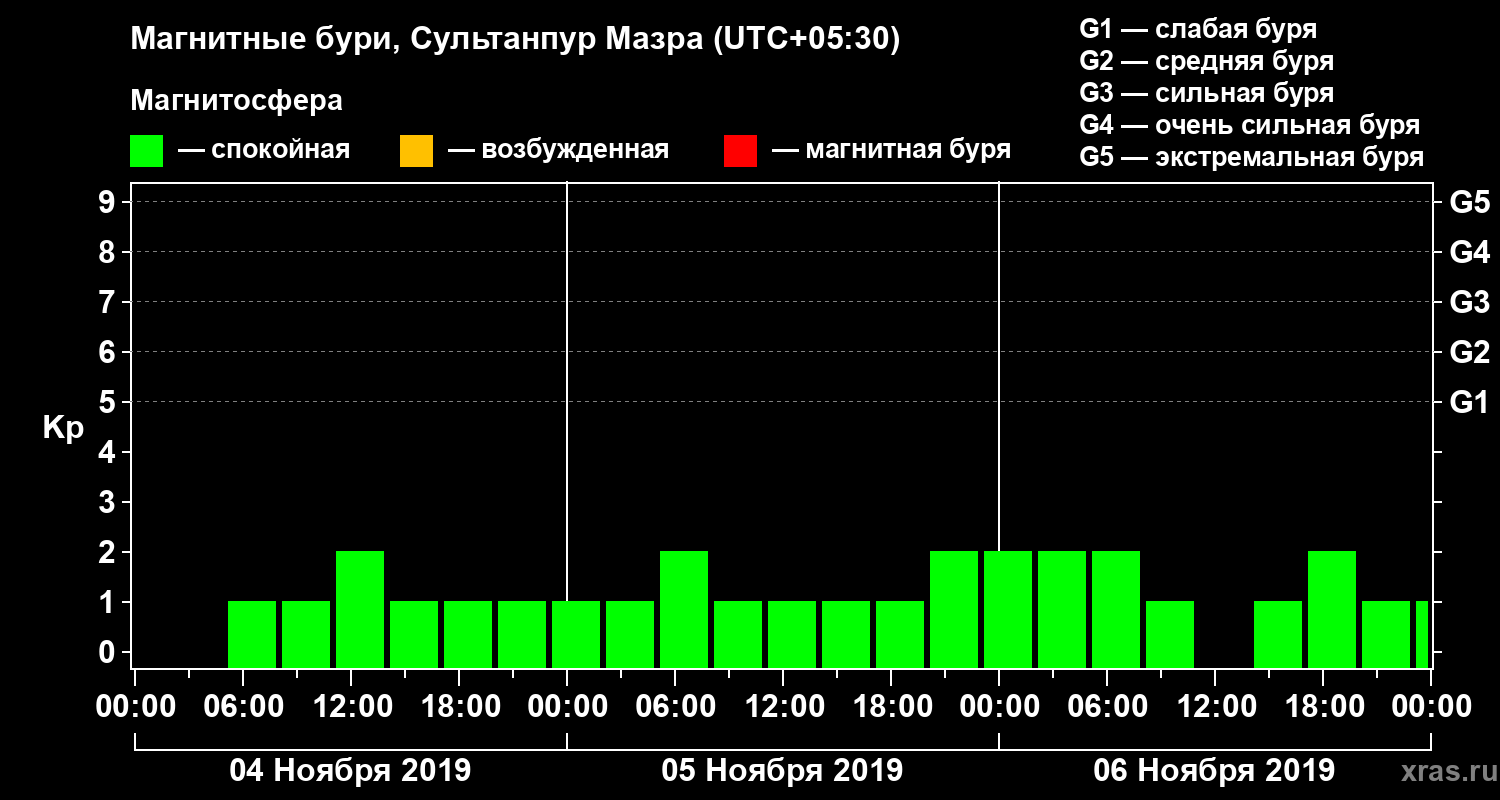1500x800 pixels.
Task: Click the orange 'возбужденная' legend swatch
Action: (416, 151)
